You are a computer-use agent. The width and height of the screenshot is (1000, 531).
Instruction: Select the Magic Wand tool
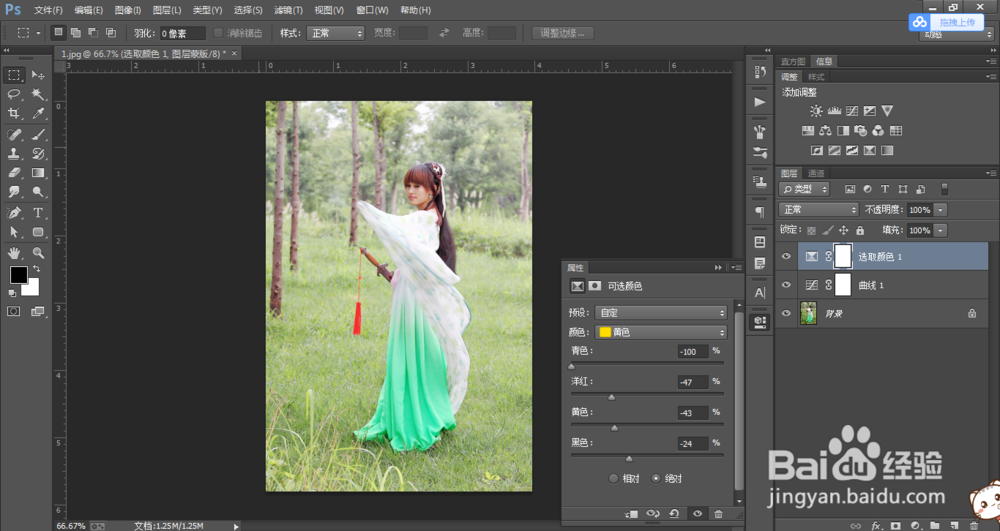pos(38,94)
